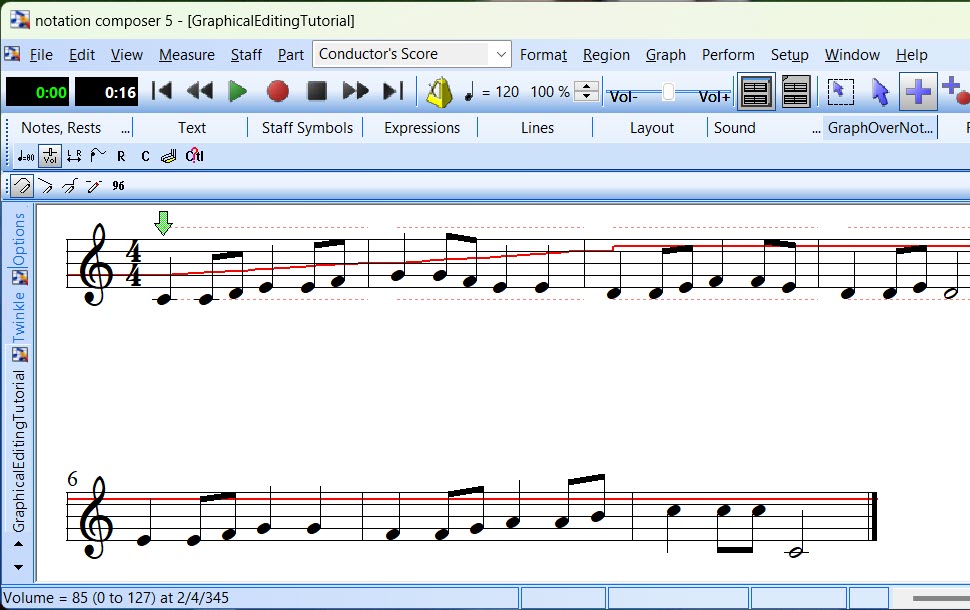Start playback with the green Play button
The image size is (970, 610).
pos(238,92)
